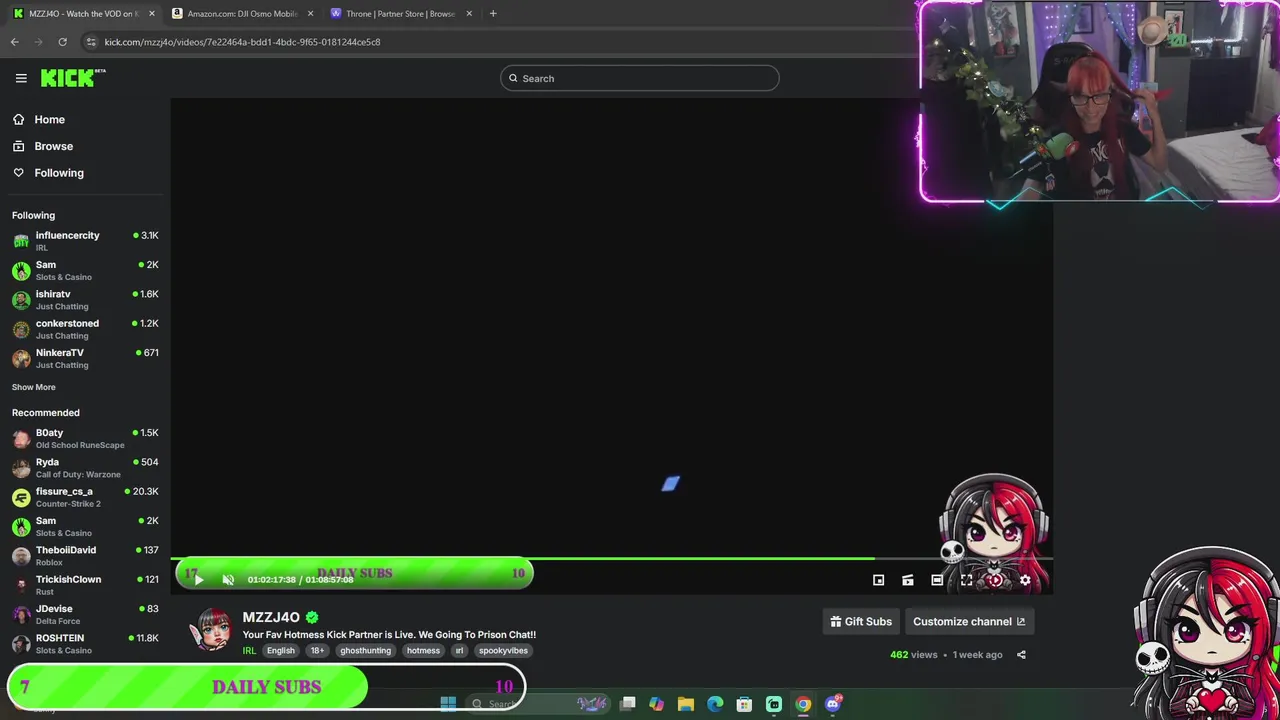Close the Amazon browser tab
The width and height of the screenshot is (1280, 720).
pos(310,14)
